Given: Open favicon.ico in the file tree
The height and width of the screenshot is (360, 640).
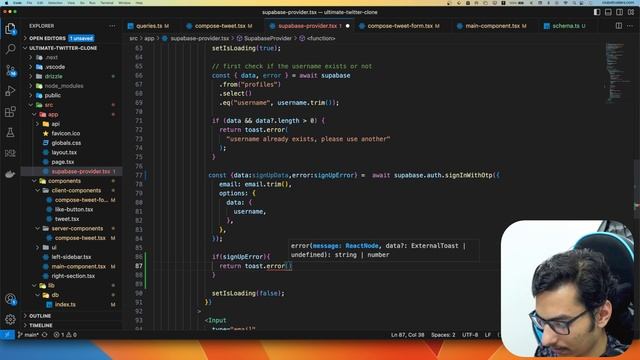Looking at the screenshot, I should pos(65,133).
